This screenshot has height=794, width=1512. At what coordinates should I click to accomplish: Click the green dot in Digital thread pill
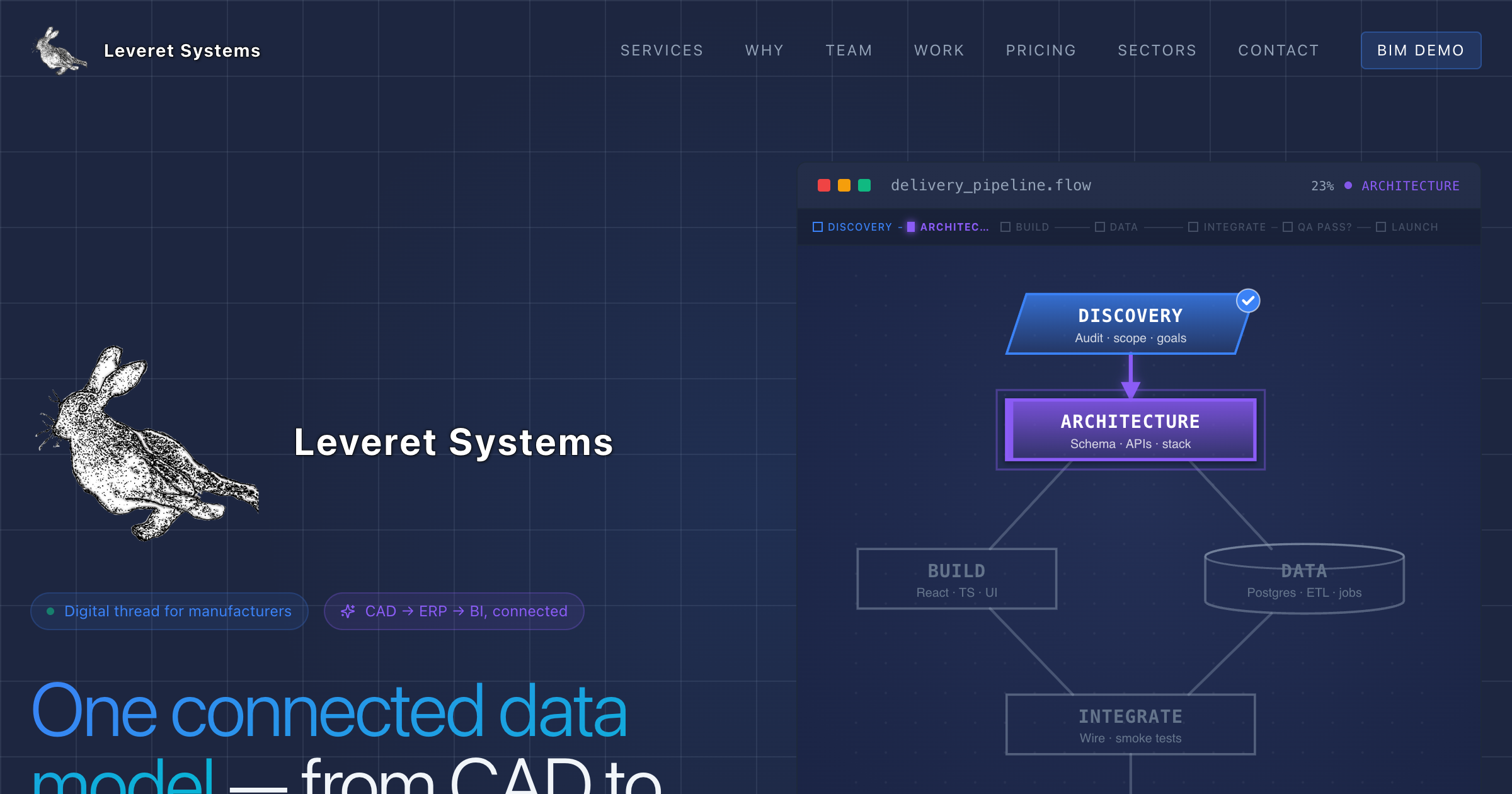tap(50, 611)
